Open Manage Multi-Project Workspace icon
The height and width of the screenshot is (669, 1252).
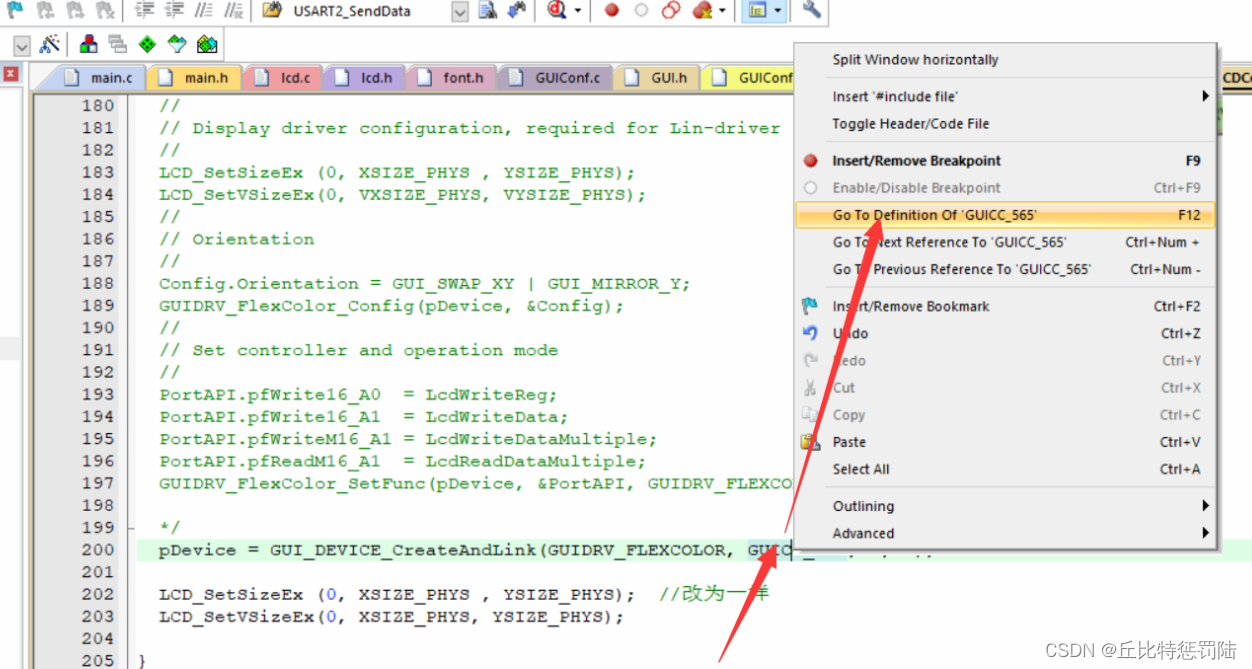click(x=117, y=44)
